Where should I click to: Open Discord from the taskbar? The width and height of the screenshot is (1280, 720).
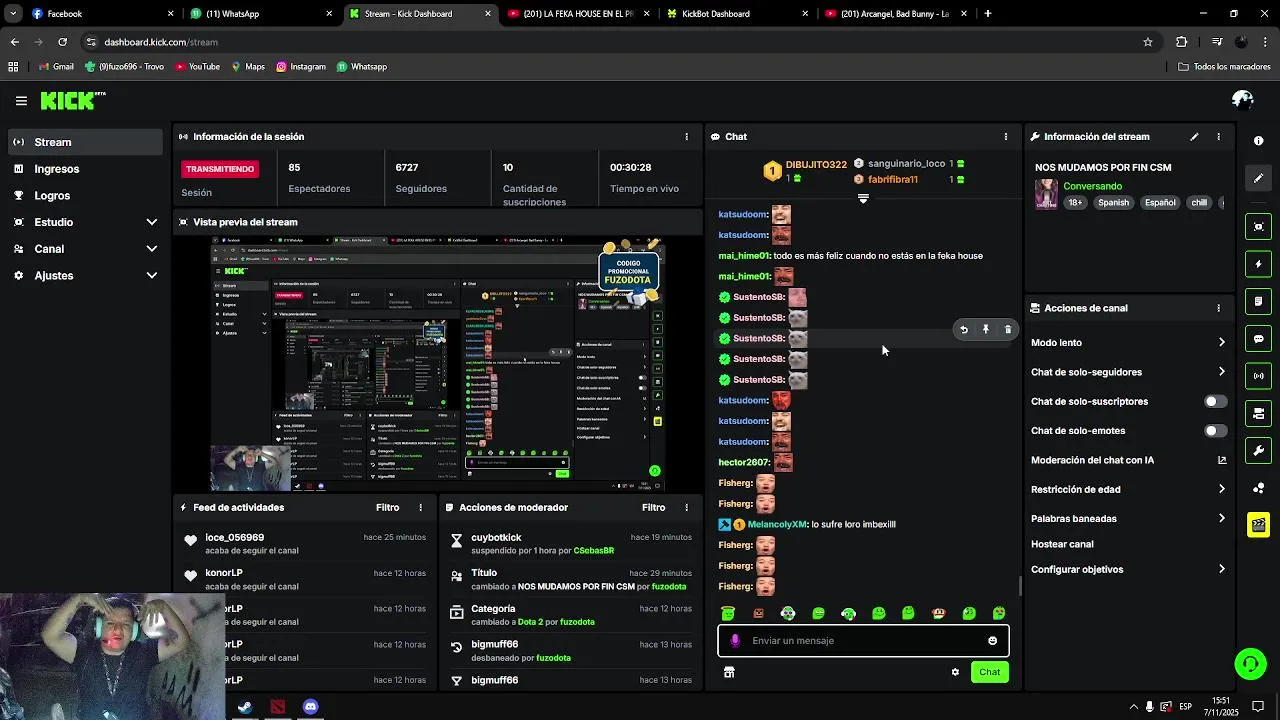point(310,707)
